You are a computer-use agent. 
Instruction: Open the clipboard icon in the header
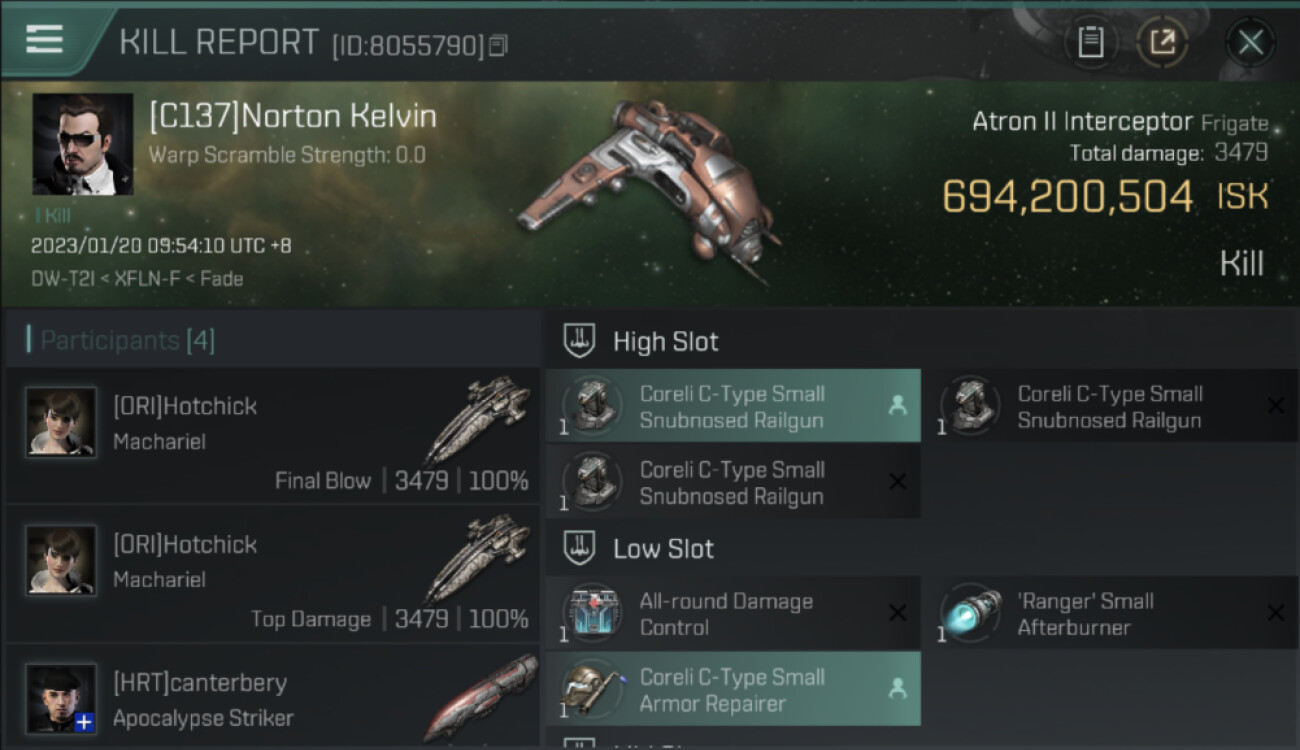(1090, 42)
